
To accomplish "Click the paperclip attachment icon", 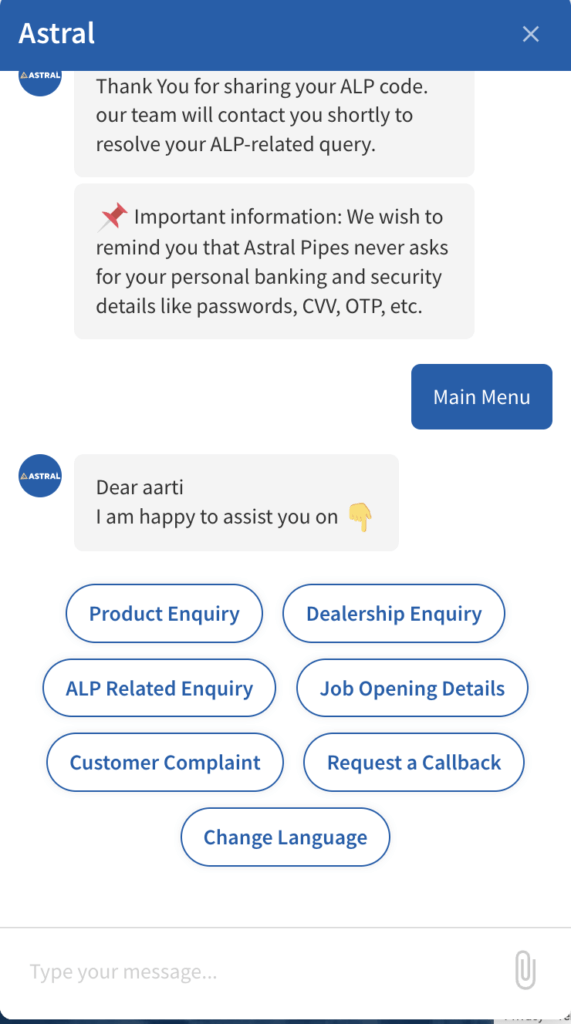I will tap(525, 970).
